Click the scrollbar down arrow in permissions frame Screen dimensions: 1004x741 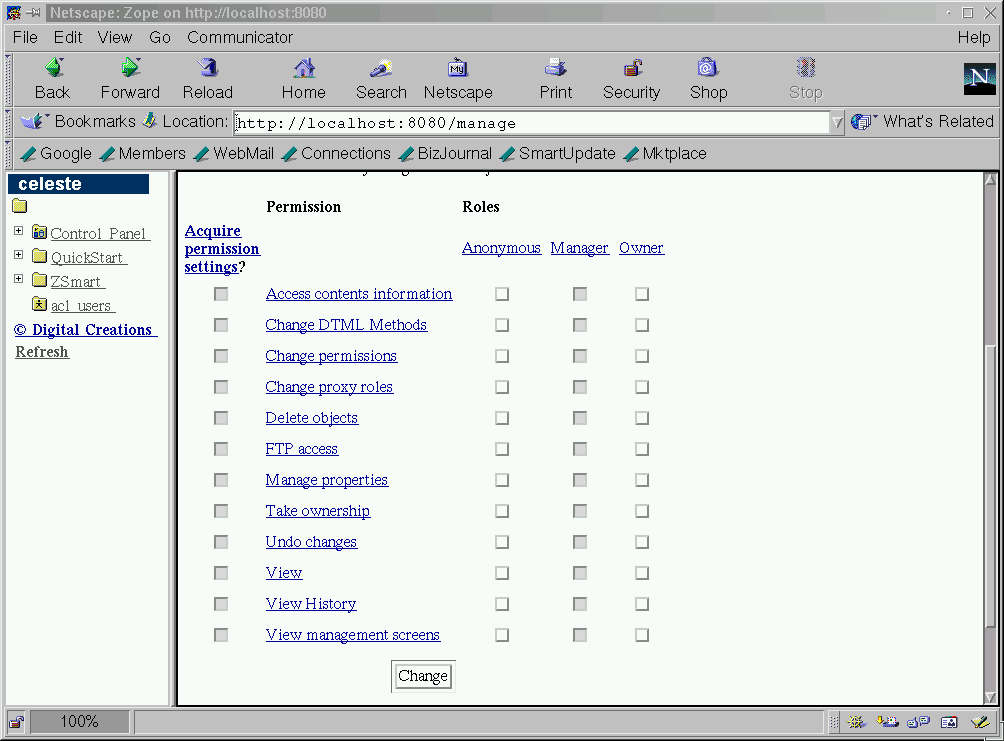click(x=991, y=697)
